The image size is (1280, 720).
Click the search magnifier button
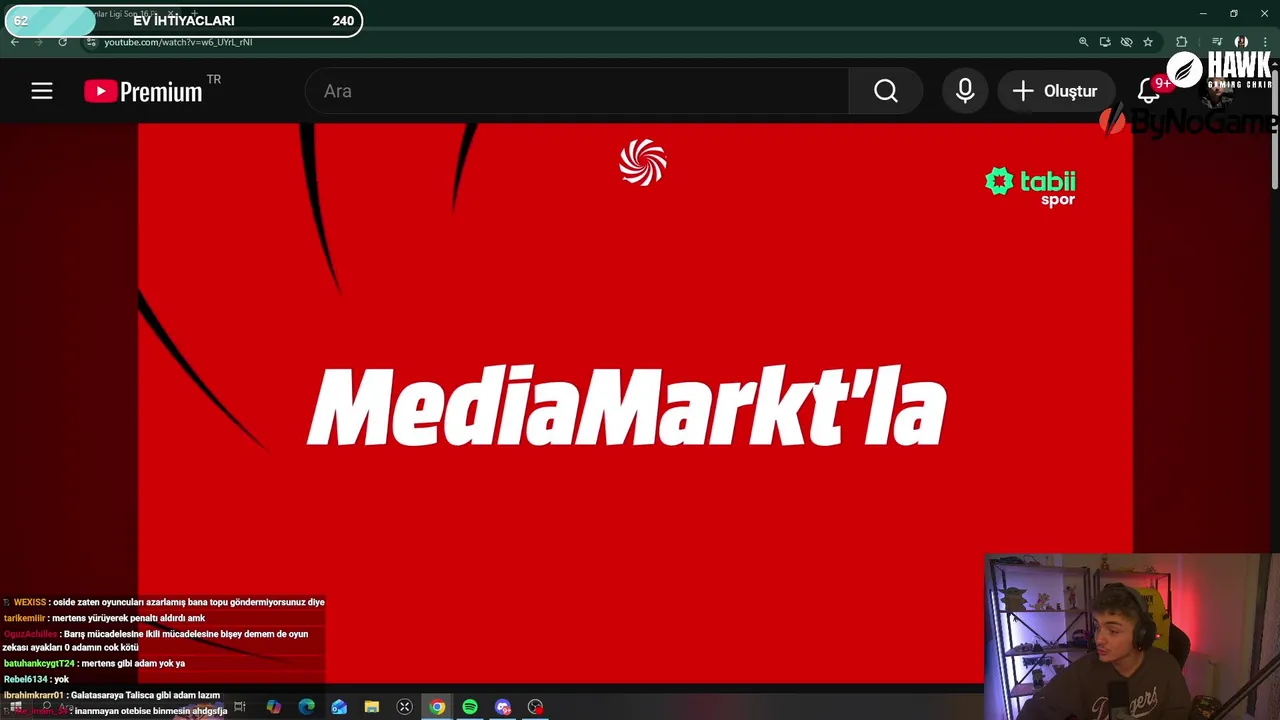coord(886,91)
